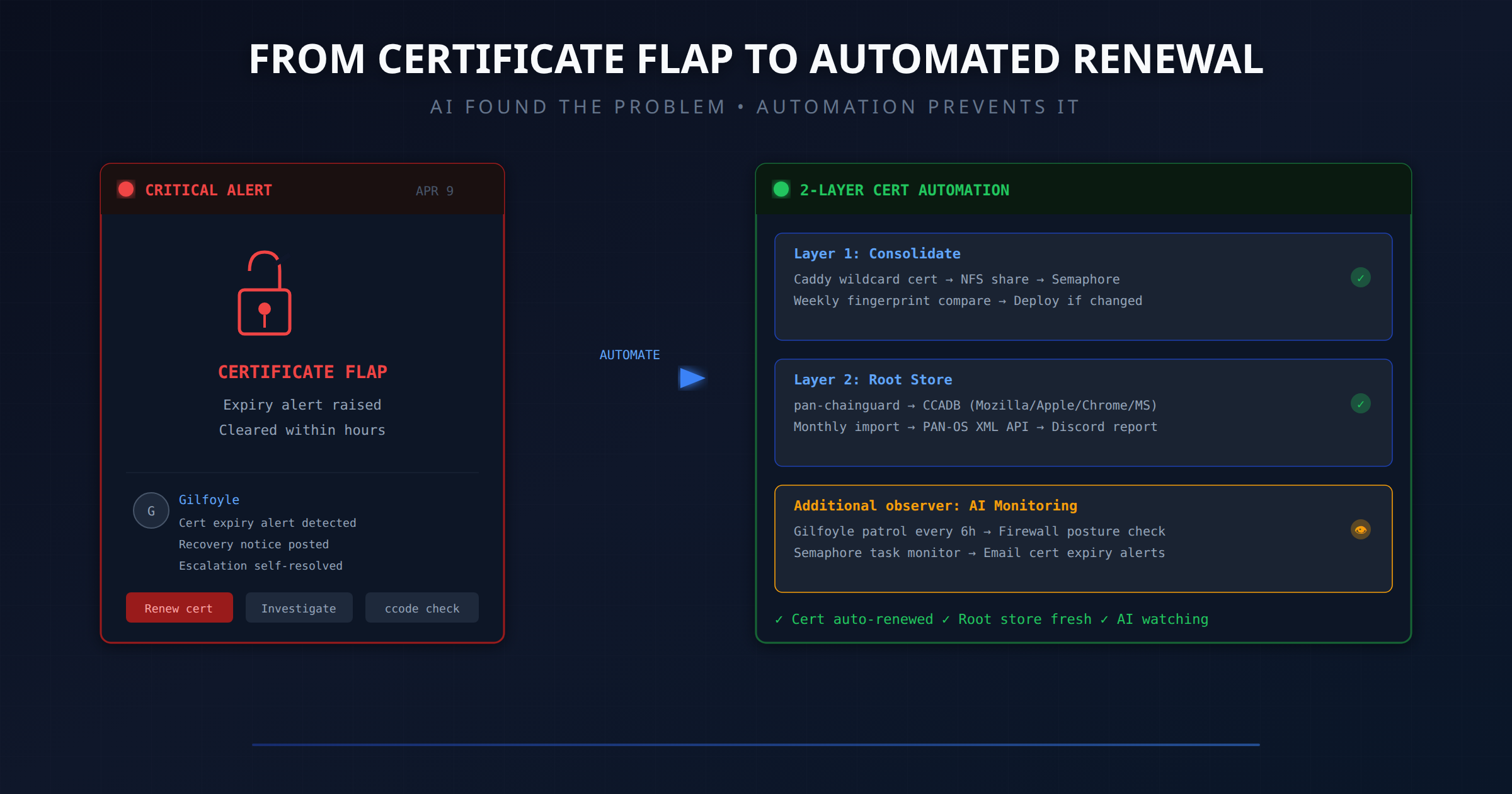Click the CERTIFICATE FLAP heading
The width and height of the screenshot is (1512, 794).
click(x=302, y=372)
